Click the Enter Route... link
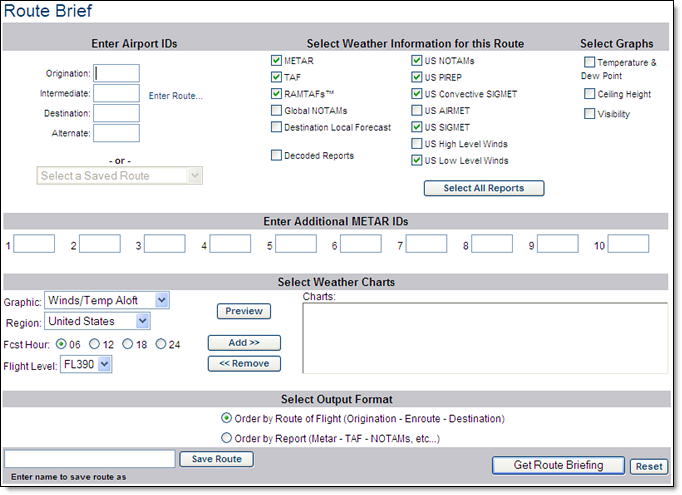Screen dimensions: 682x495 coord(175,96)
